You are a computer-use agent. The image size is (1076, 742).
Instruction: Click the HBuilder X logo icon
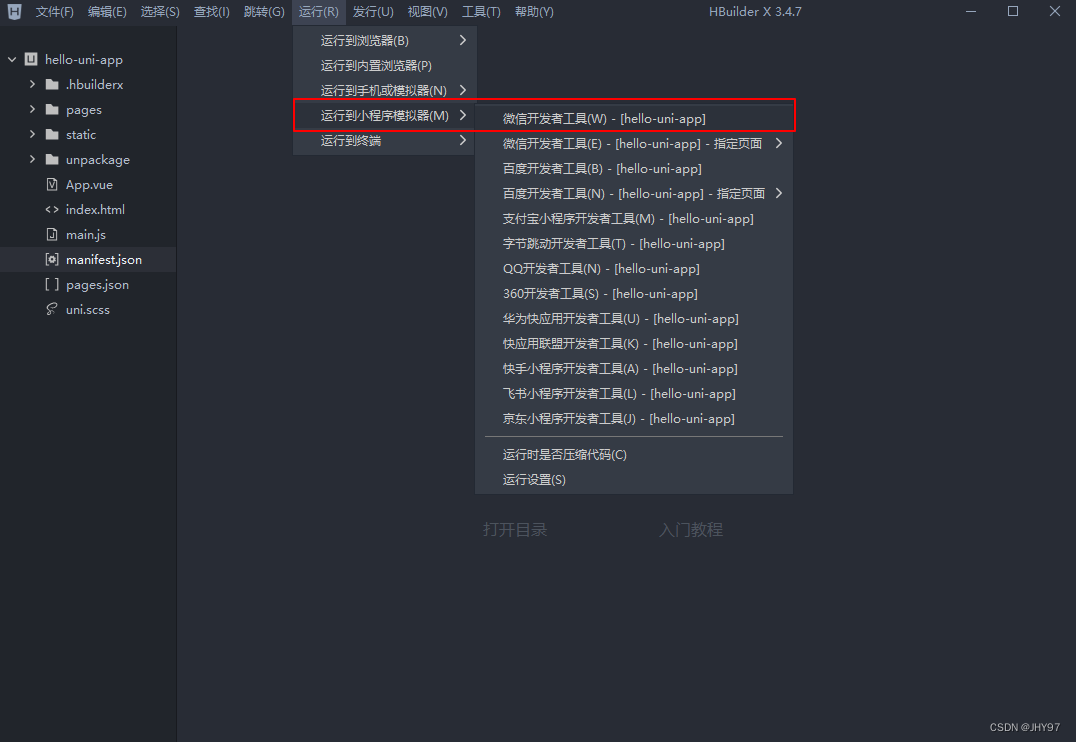14,12
